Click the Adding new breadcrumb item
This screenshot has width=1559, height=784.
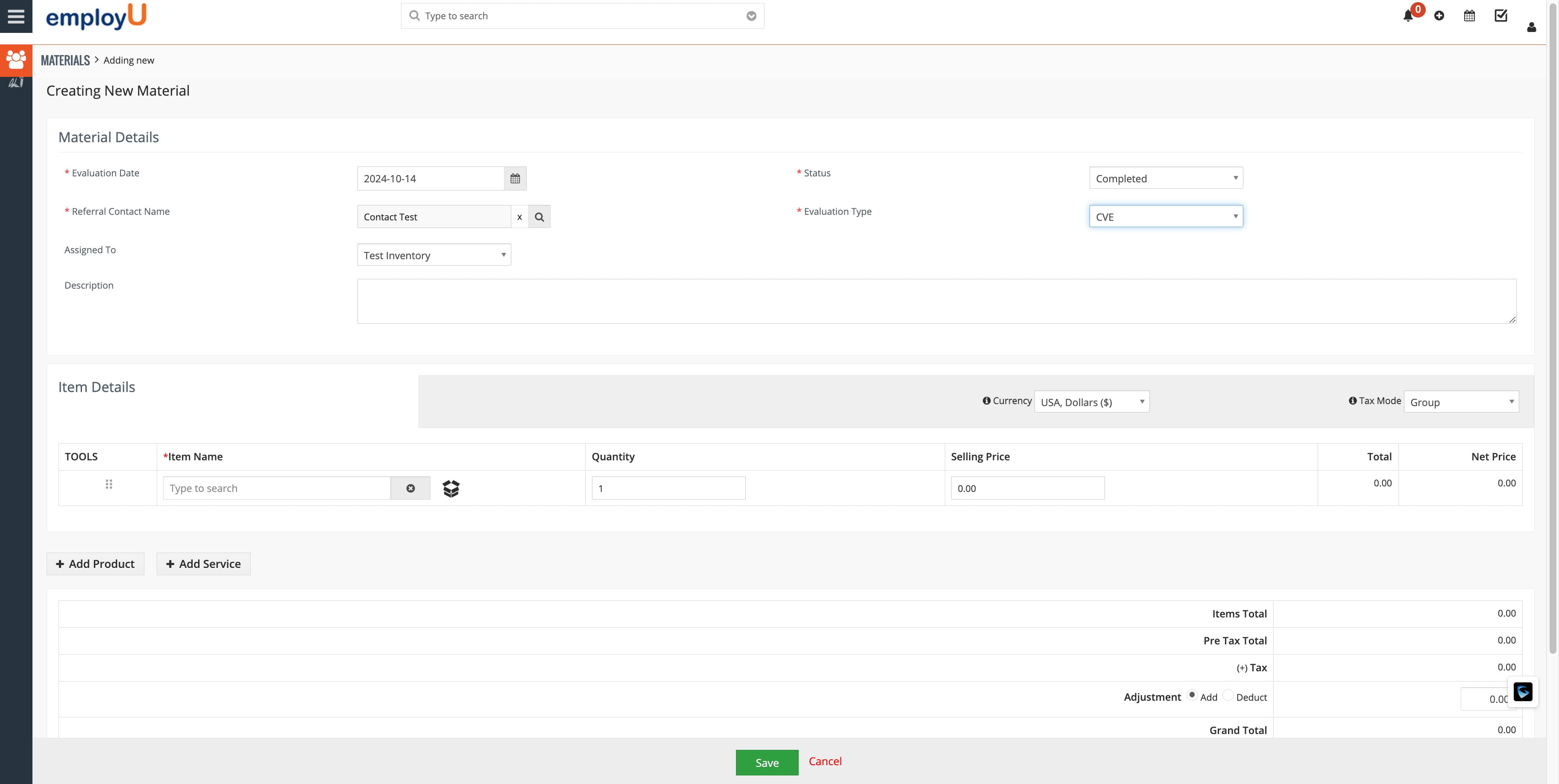[x=128, y=60]
